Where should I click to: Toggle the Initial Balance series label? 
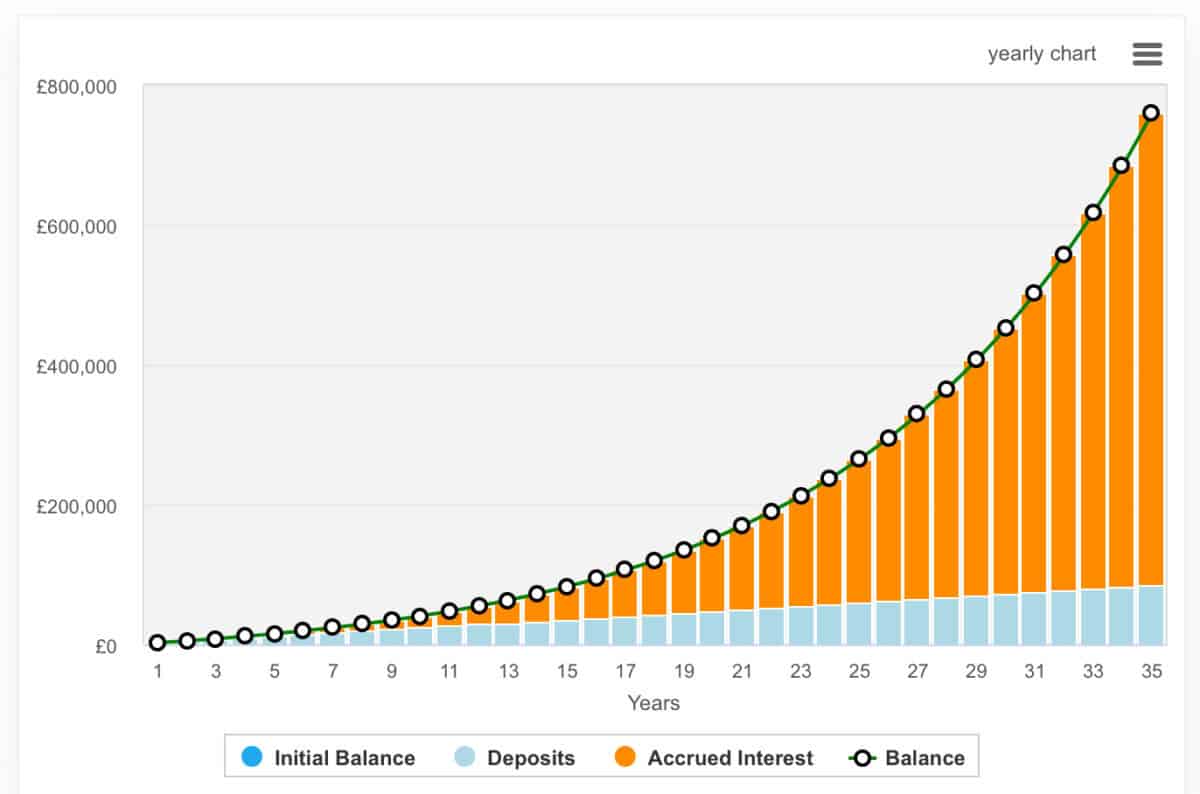click(x=344, y=757)
